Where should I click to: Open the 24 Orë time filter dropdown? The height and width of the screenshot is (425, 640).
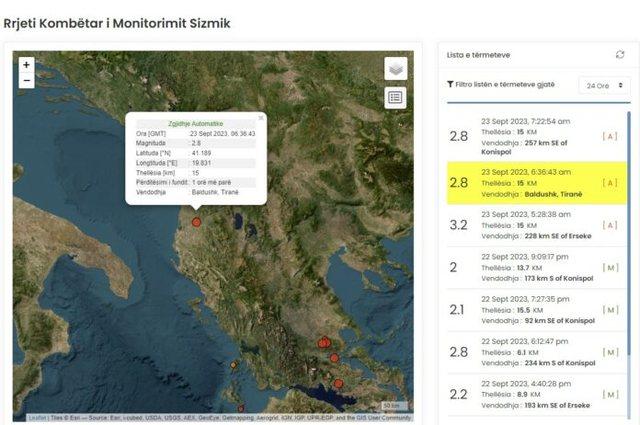(x=604, y=86)
